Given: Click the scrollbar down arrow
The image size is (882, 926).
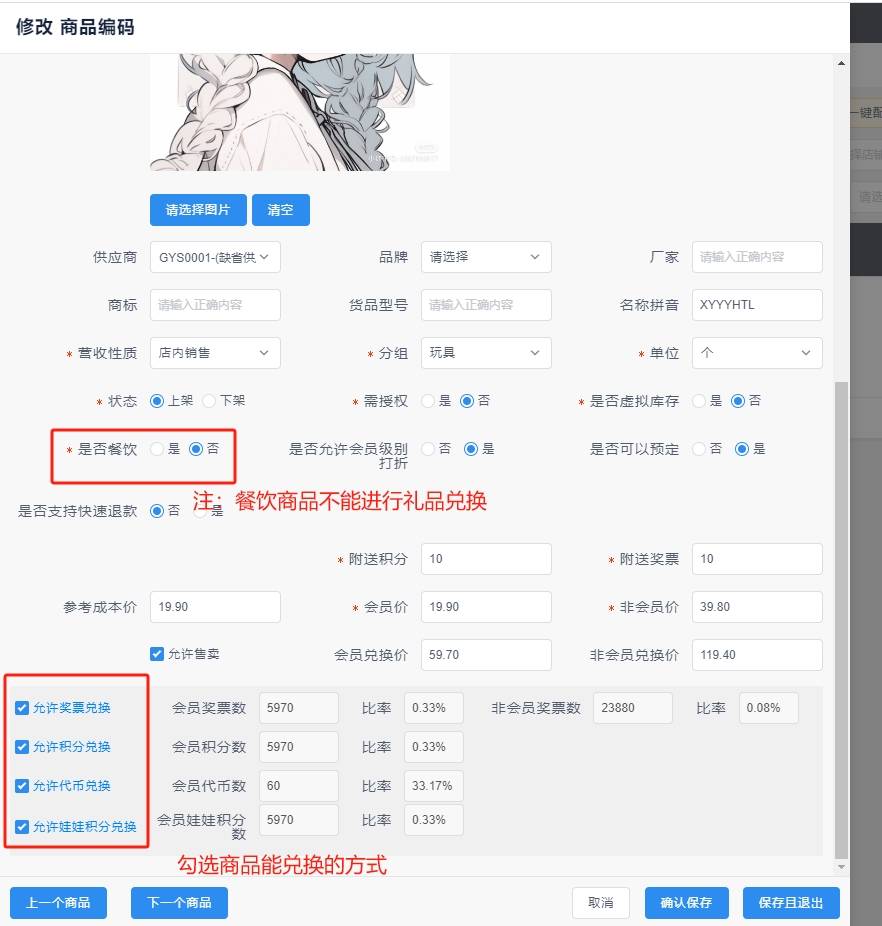Looking at the screenshot, I should [x=841, y=867].
